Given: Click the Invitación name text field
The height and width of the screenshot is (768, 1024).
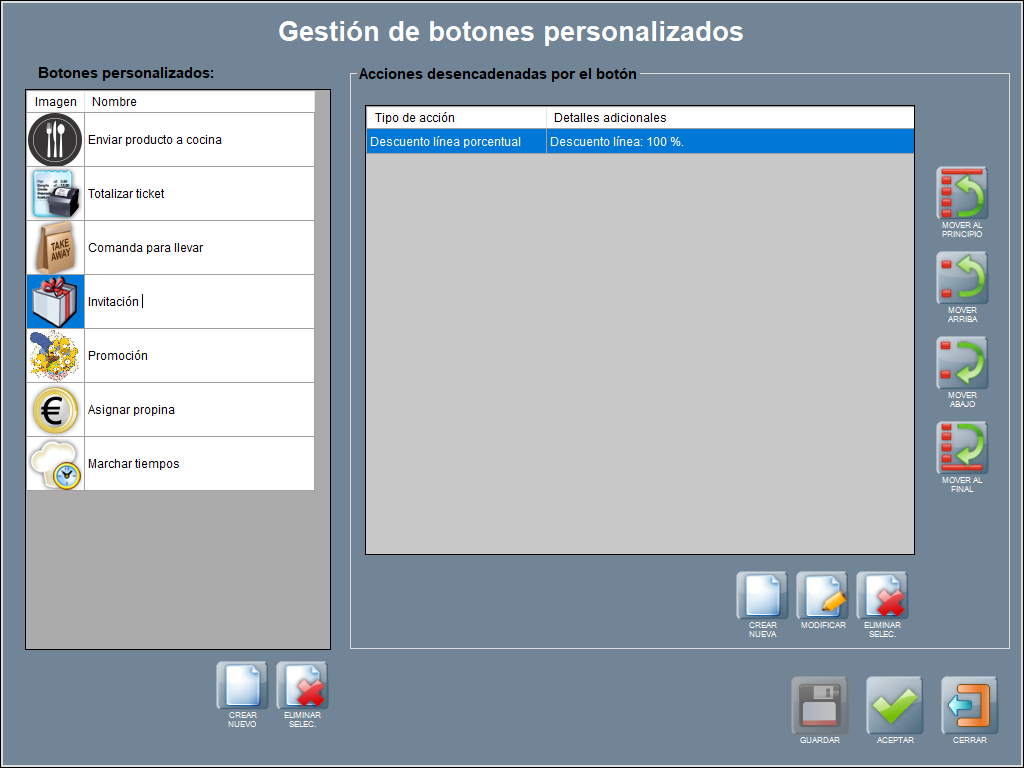Looking at the screenshot, I should click(x=198, y=302).
